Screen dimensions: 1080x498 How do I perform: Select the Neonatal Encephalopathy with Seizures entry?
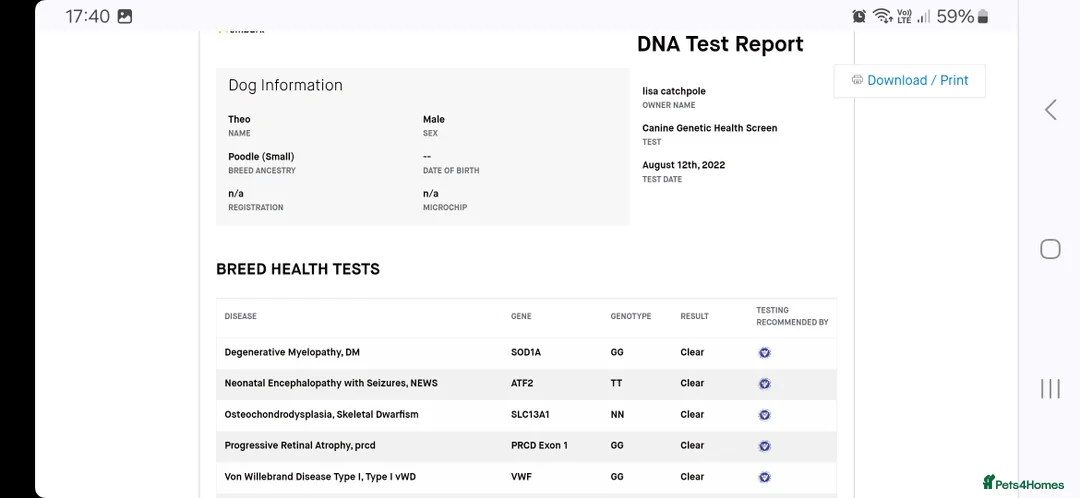point(331,384)
